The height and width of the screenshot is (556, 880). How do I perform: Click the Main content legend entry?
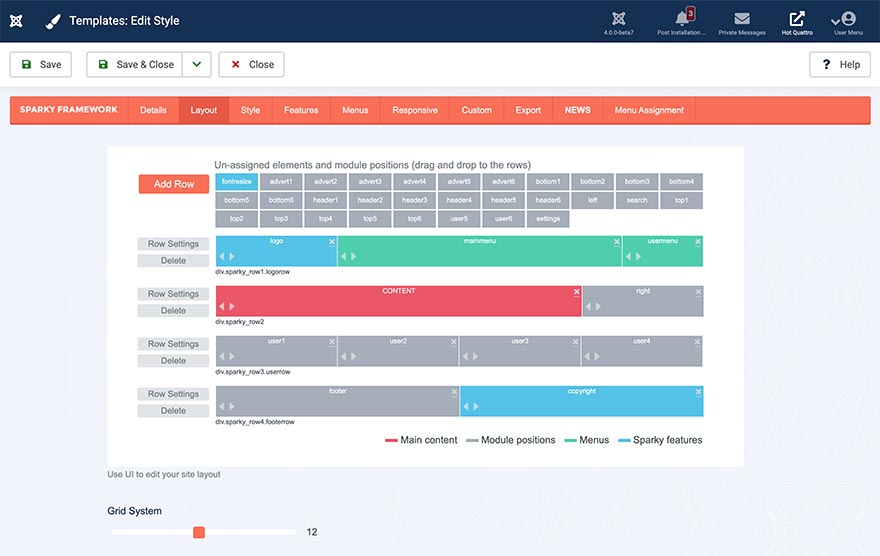(421, 440)
